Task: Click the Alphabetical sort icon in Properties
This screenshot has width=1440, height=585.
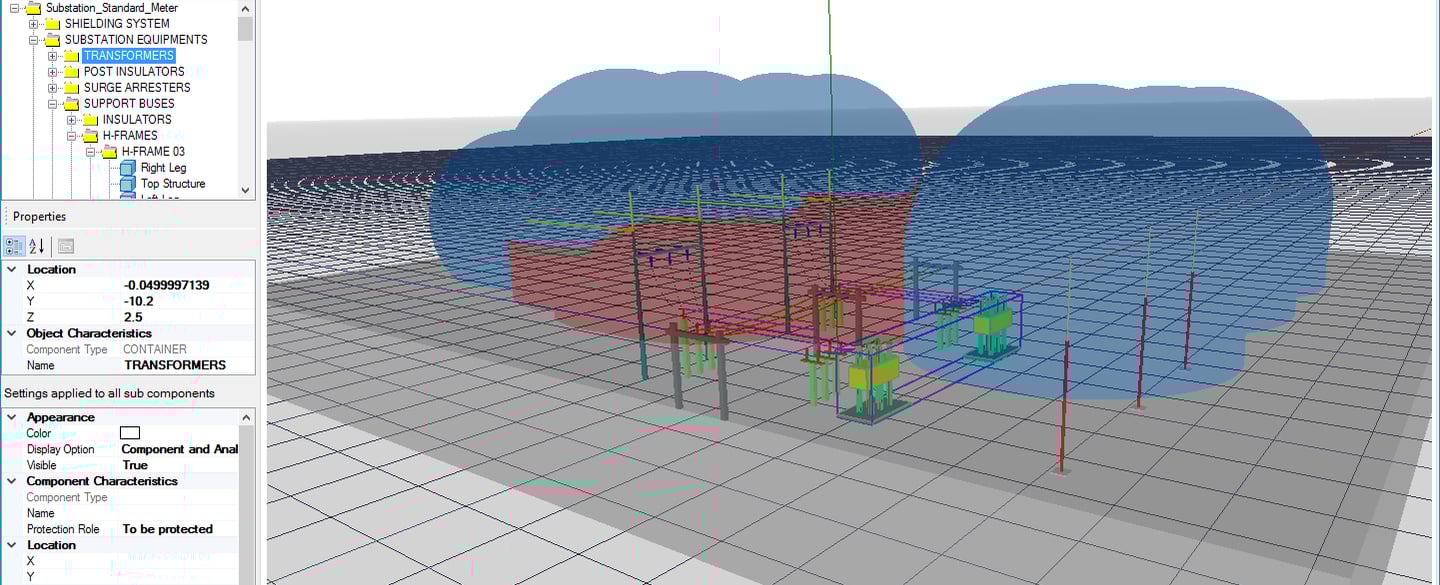Action: [37, 246]
